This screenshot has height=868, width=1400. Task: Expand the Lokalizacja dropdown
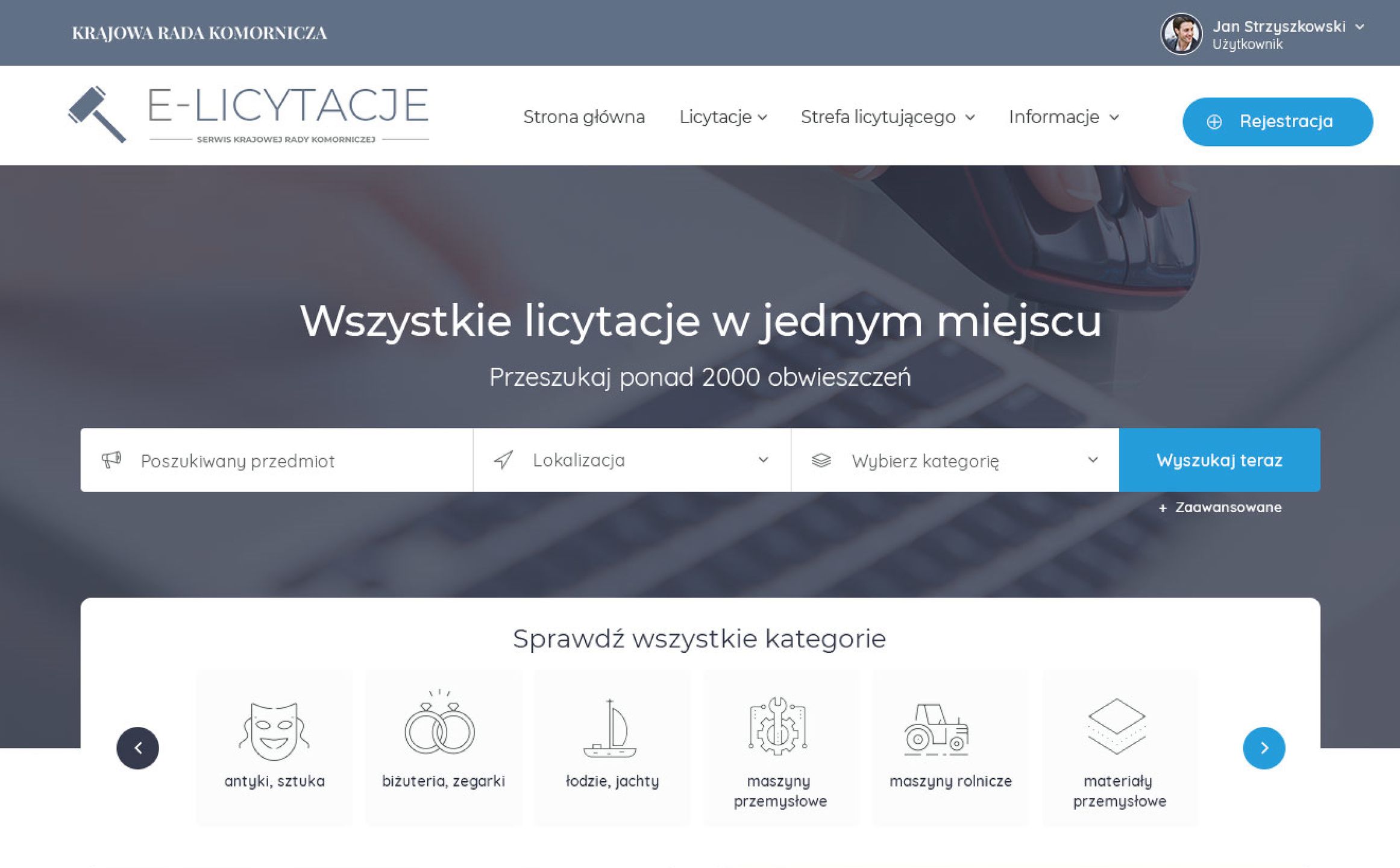pos(632,460)
